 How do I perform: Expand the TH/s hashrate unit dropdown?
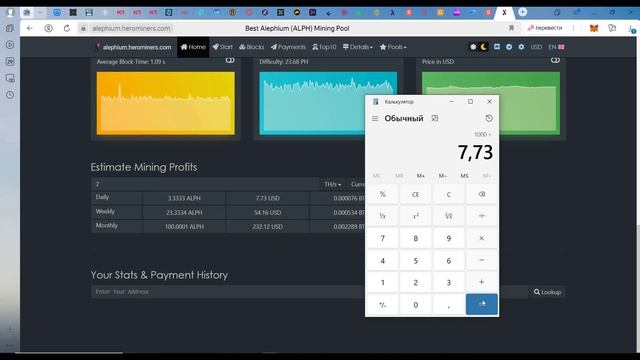(333, 184)
